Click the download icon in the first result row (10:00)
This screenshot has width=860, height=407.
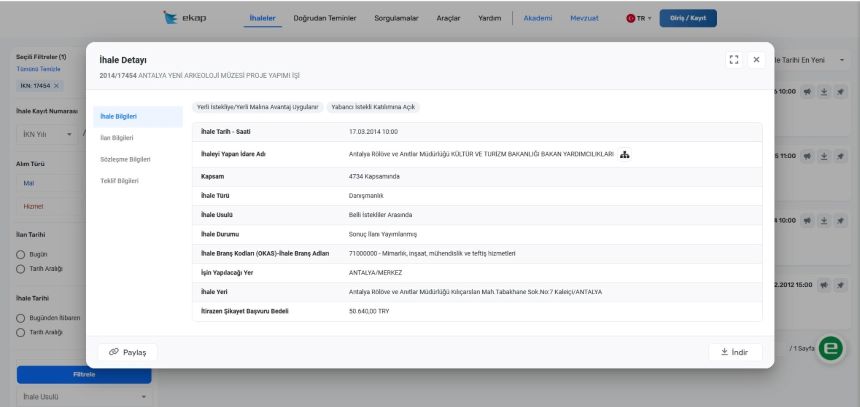pos(824,92)
